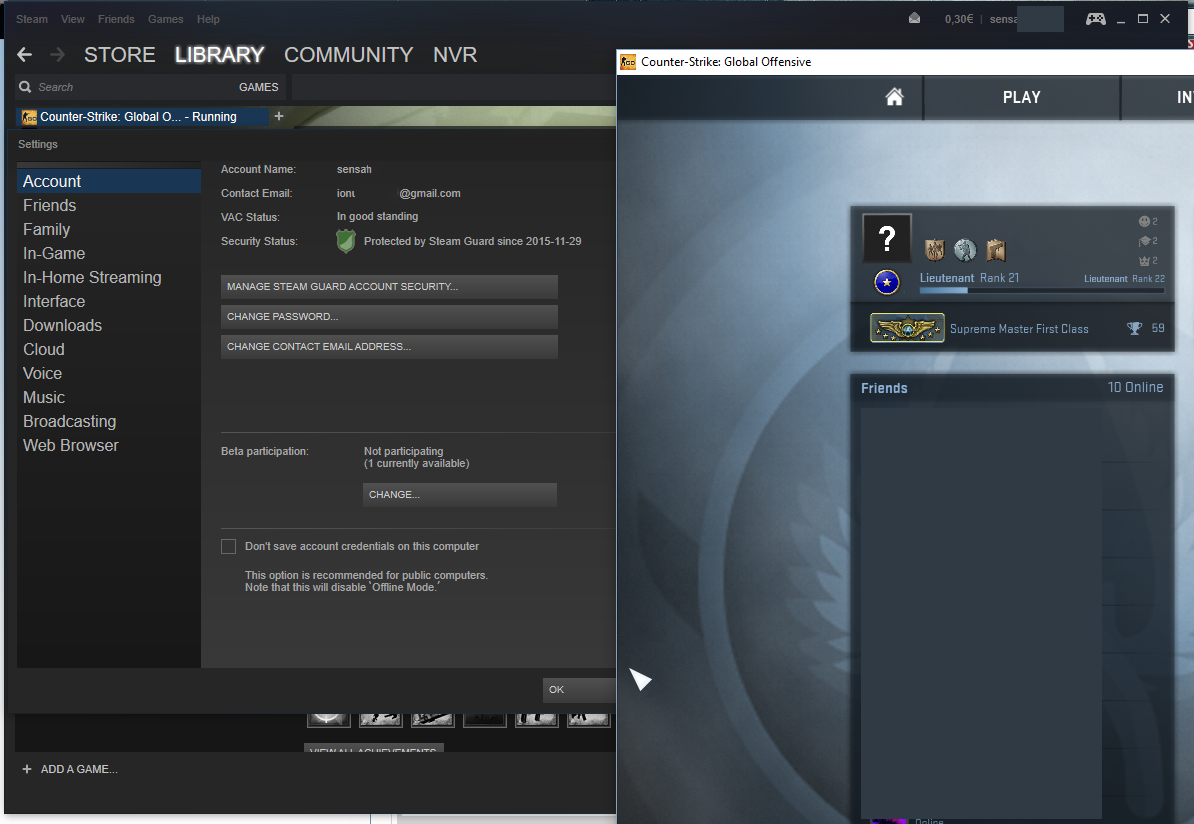
Task: Open the Steam menu
Action: click(32, 19)
